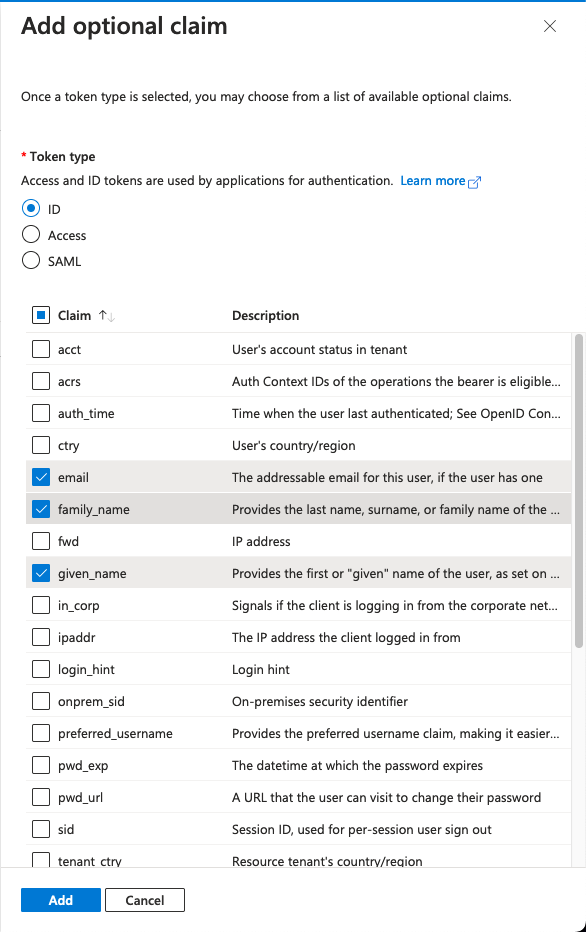Choose the ID token type radio
The width and height of the screenshot is (586, 932).
31,209
